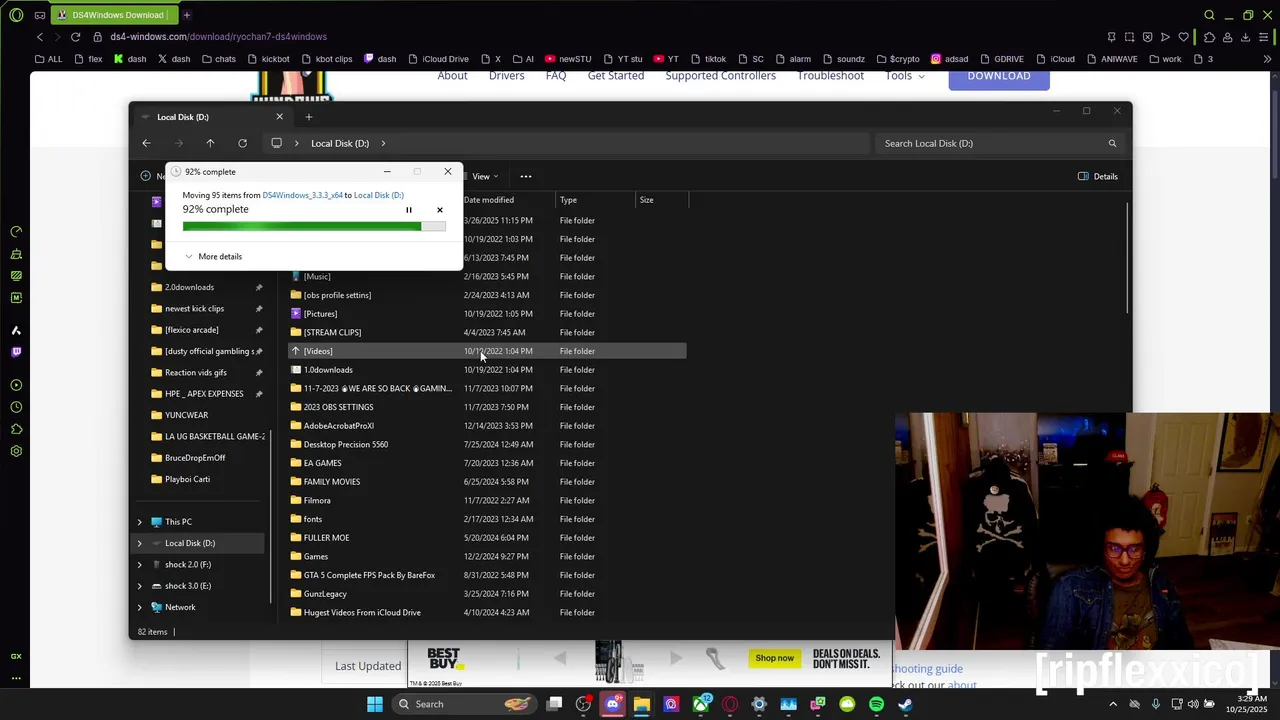Open Steam from the taskbar

click(905, 704)
